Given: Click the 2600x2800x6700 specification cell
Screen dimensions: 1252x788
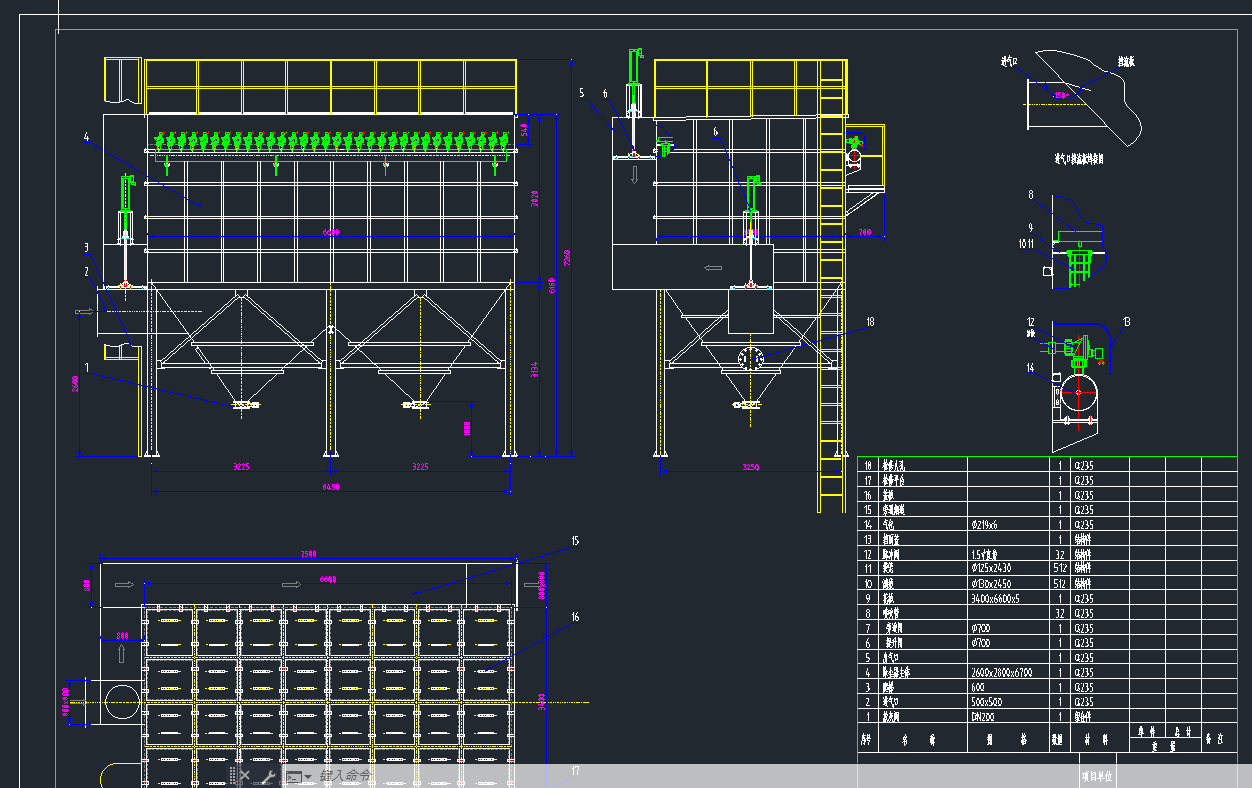Looking at the screenshot, I should click(x=1008, y=672).
